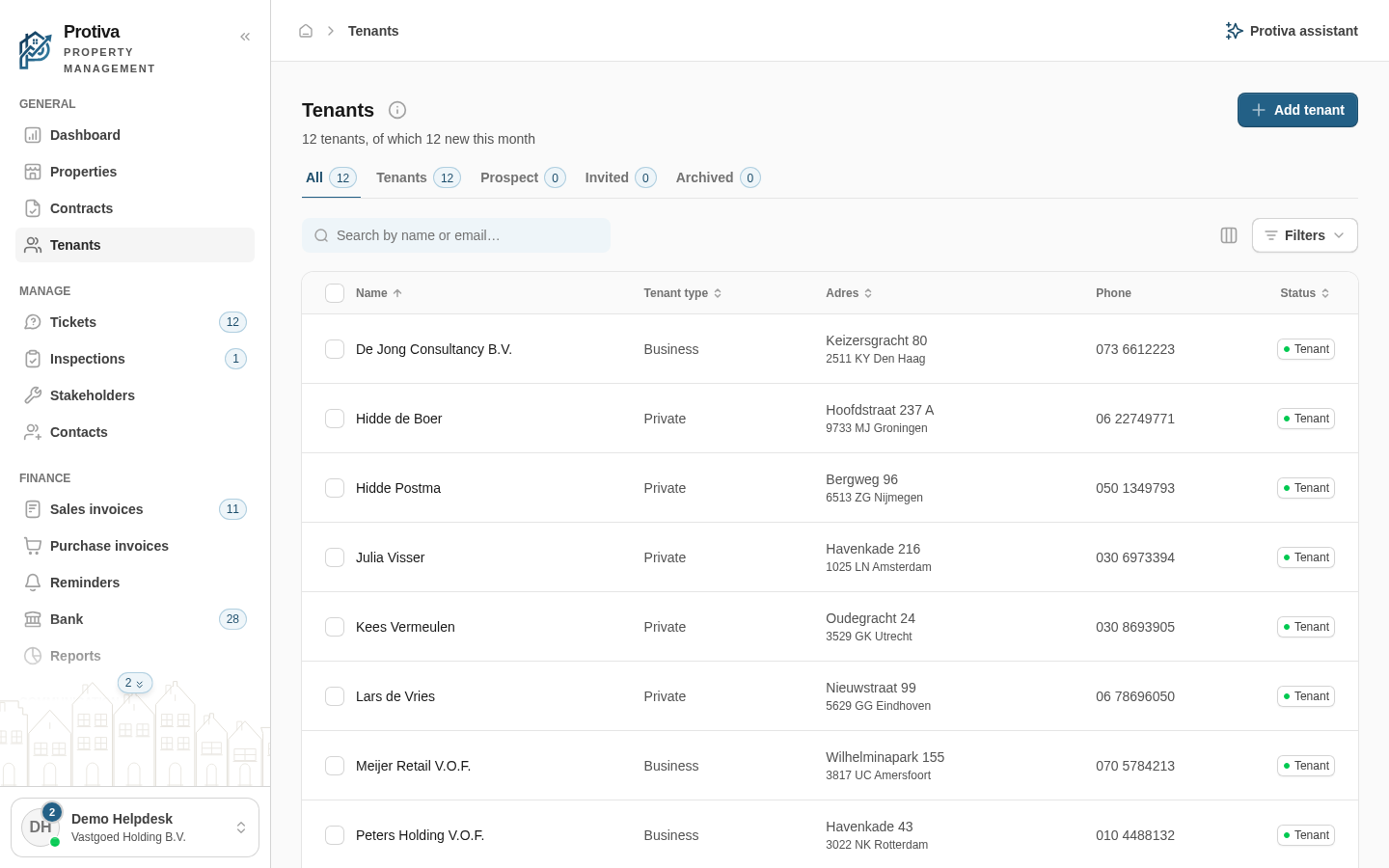
Task: Focus the Search by name or email field
Action: [456, 235]
